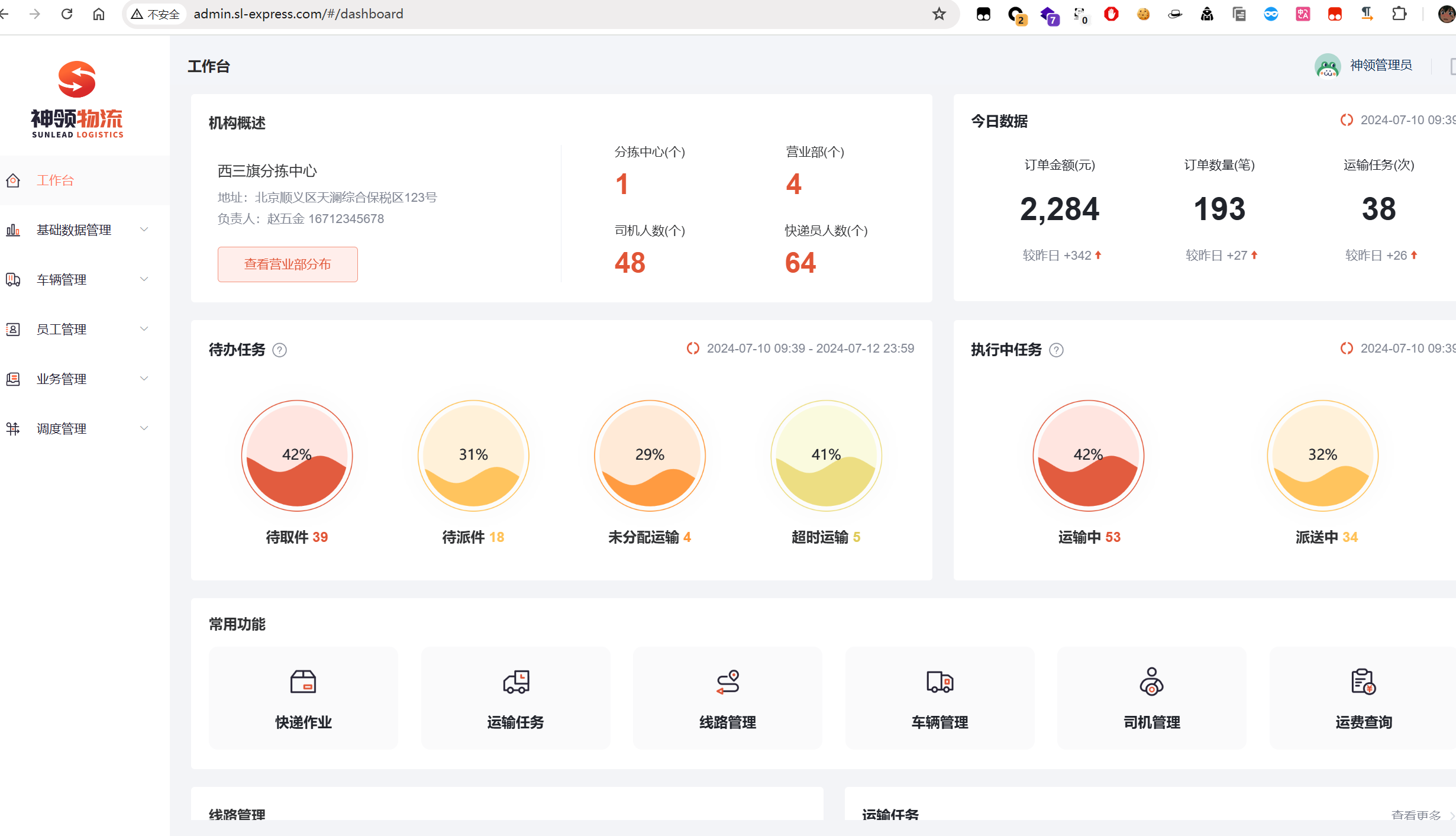The image size is (1456, 836).
Task: Click 快递员人数 value 64
Action: [800, 263]
